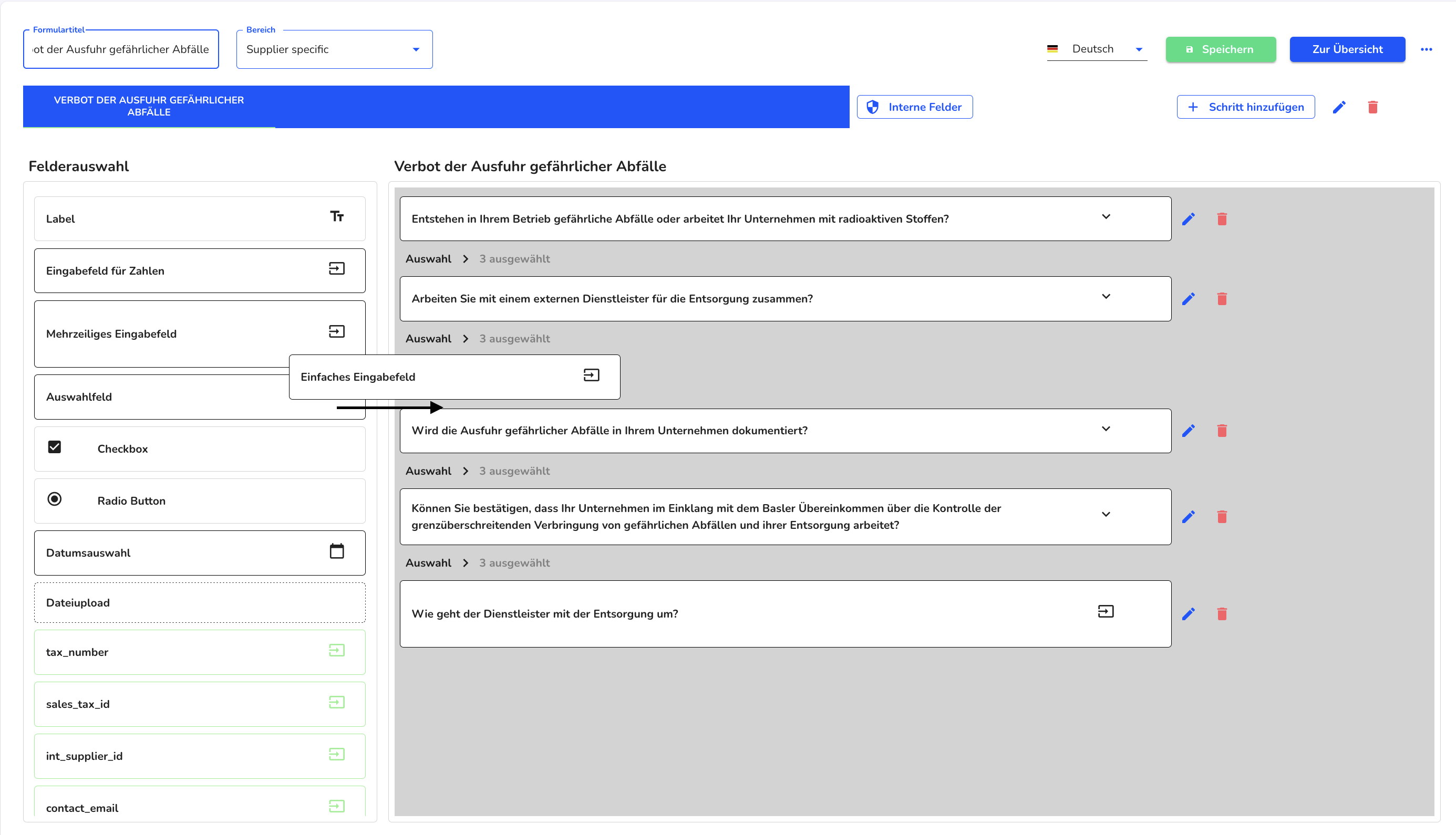The image size is (1456, 835).
Task: Select the sales_tax_id field item
Action: [200, 704]
